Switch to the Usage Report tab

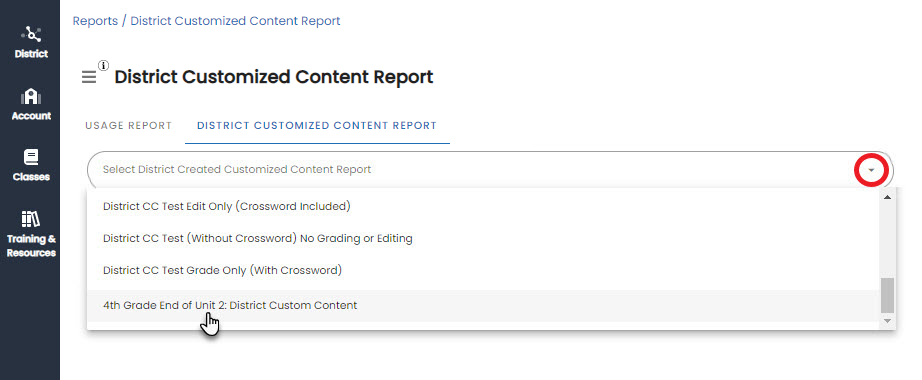pyautogui.click(x=128, y=125)
